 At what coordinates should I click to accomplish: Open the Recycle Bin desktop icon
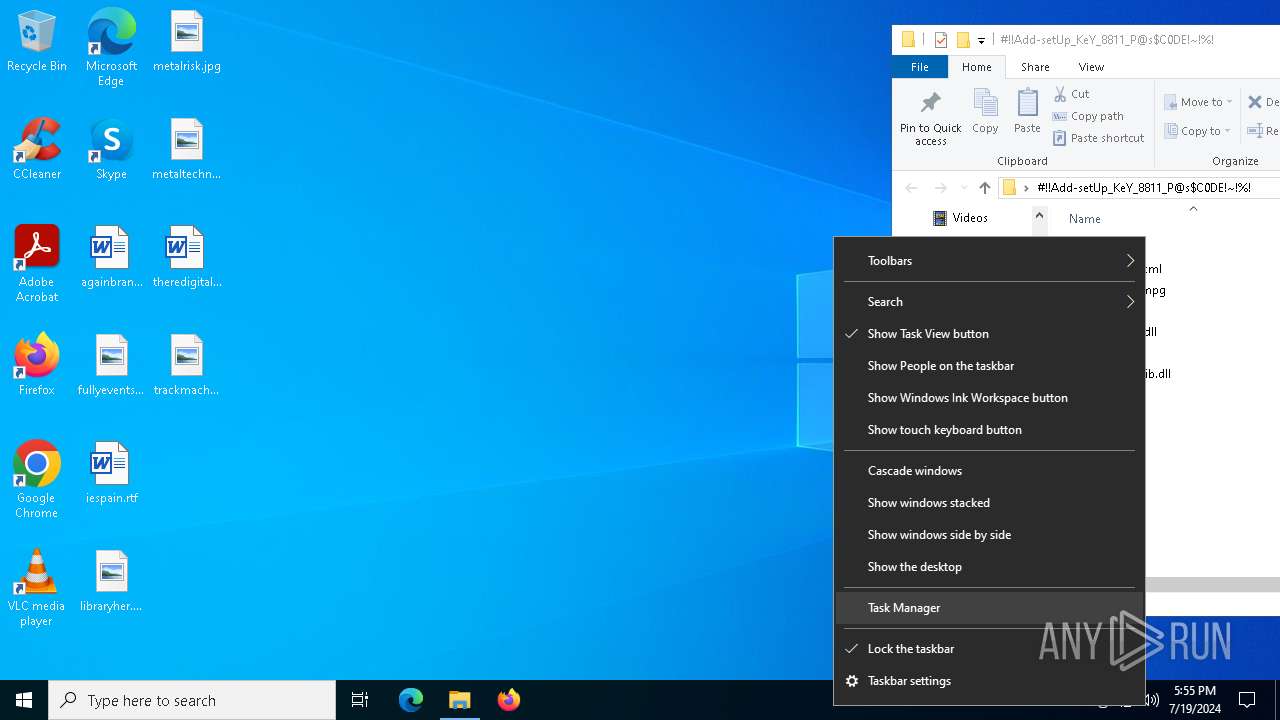(x=37, y=42)
